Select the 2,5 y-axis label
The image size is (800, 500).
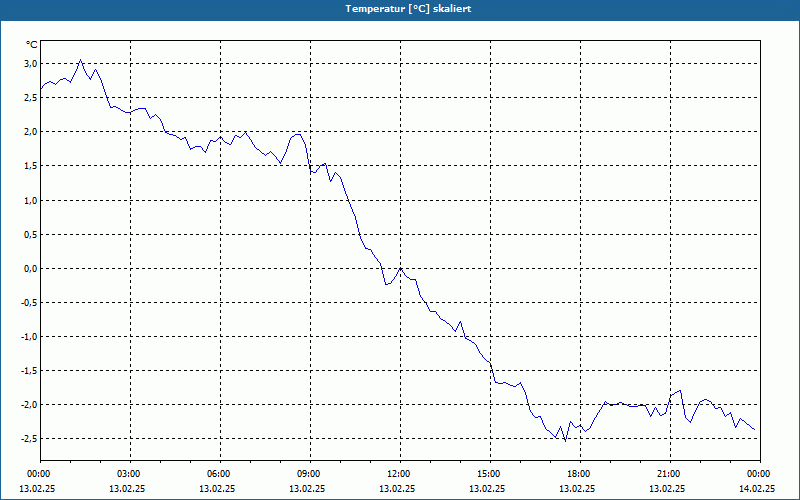click(x=31, y=98)
